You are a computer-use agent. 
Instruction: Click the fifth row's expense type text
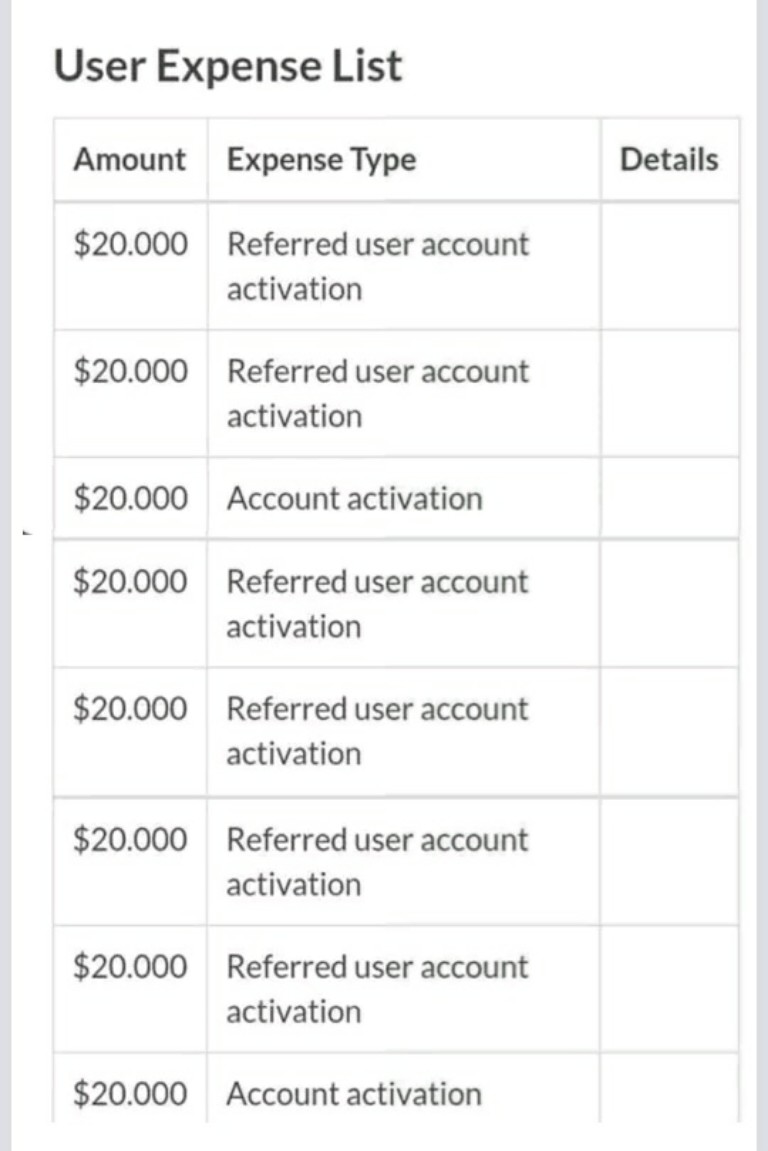pyautogui.click(x=377, y=730)
